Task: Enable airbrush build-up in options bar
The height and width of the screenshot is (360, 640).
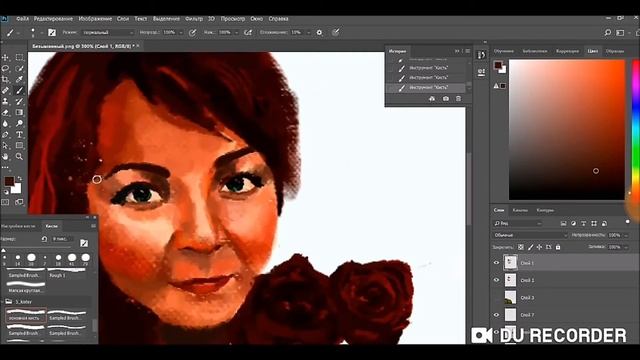Action: coord(248,32)
